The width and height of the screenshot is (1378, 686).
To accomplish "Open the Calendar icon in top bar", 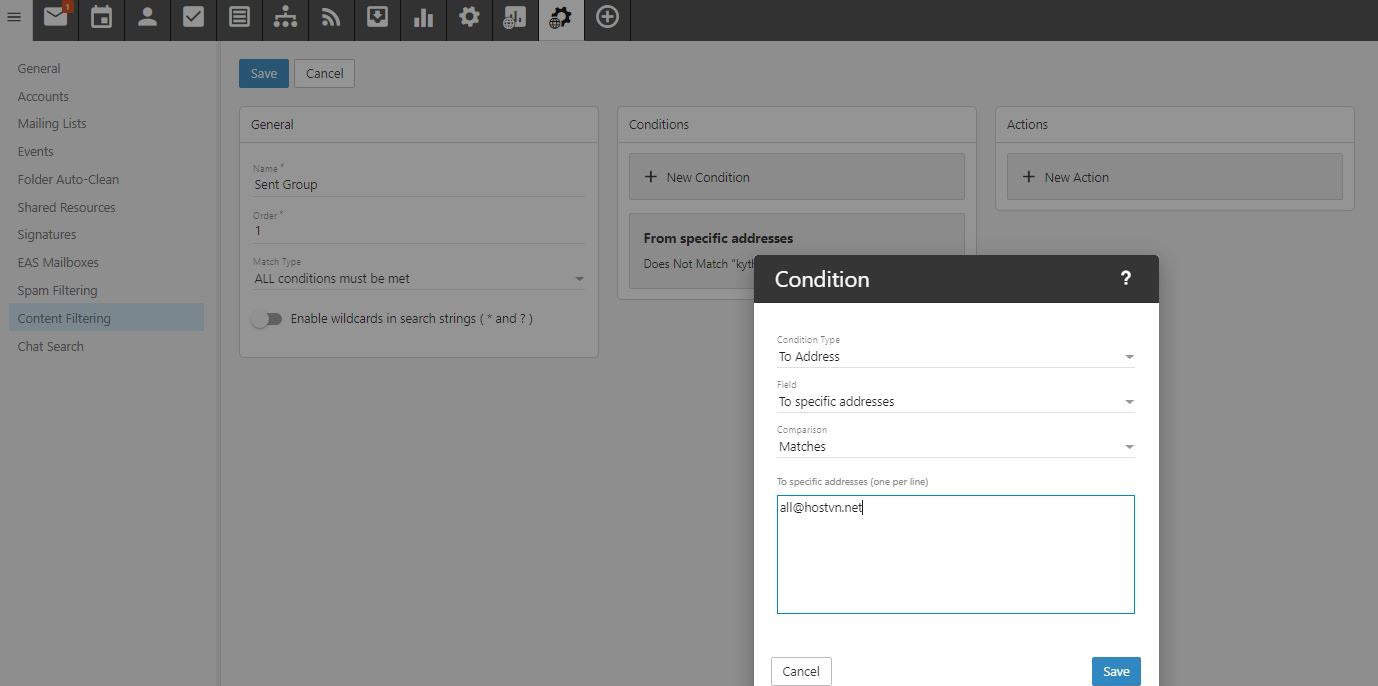I will 101,18.
